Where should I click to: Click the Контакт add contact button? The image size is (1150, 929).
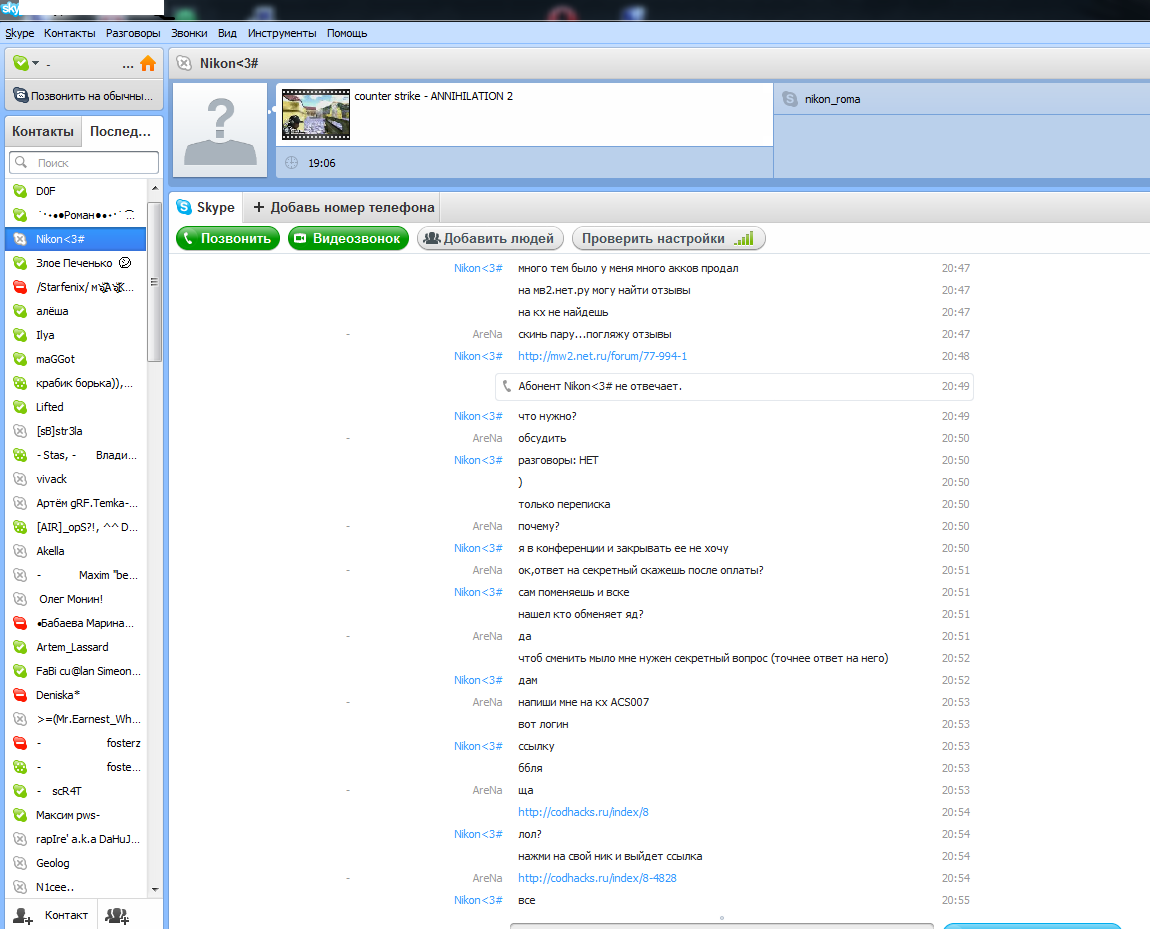pos(51,915)
